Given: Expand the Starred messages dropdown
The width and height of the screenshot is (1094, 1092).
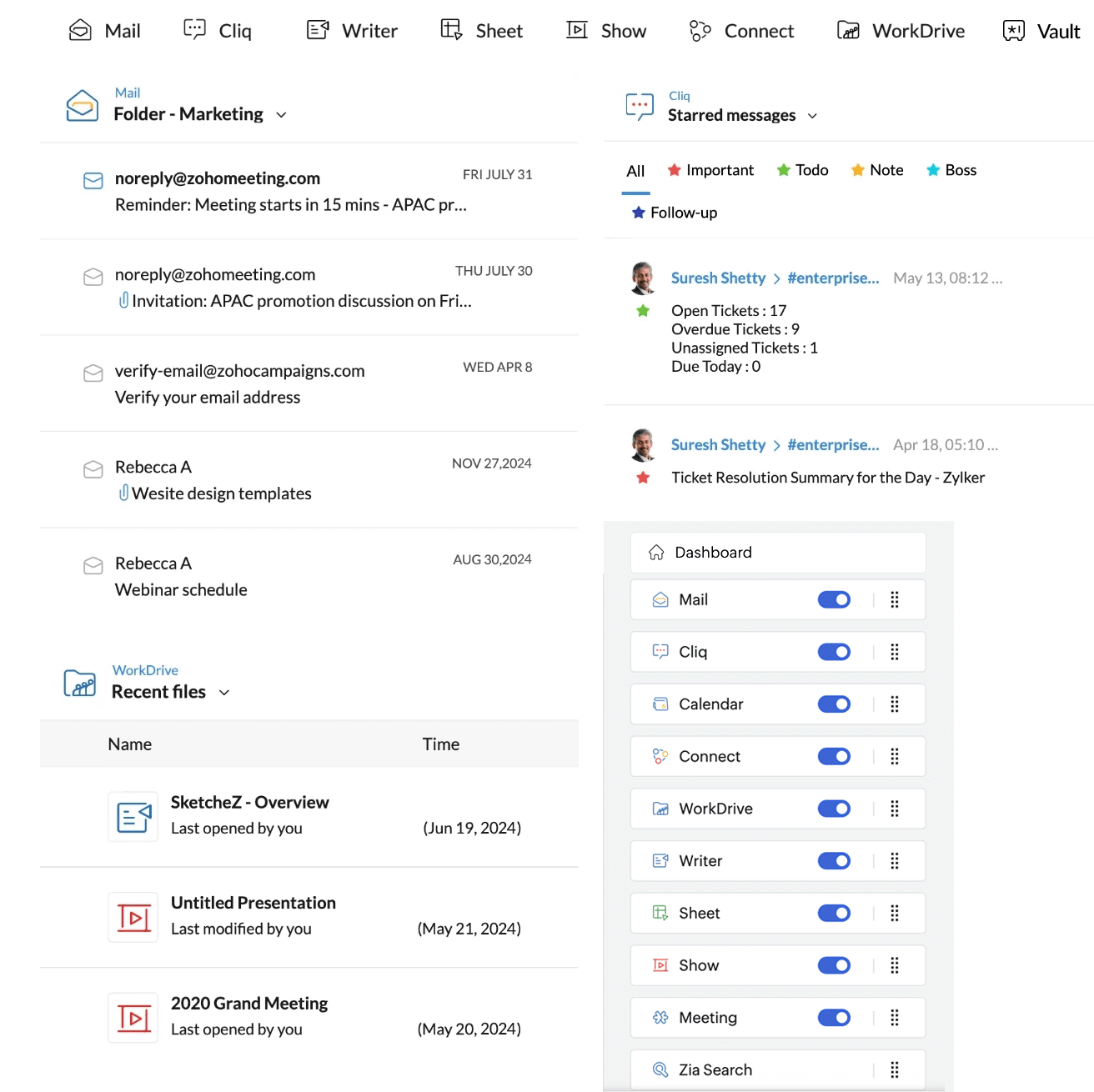Looking at the screenshot, I should coord(812,116).
